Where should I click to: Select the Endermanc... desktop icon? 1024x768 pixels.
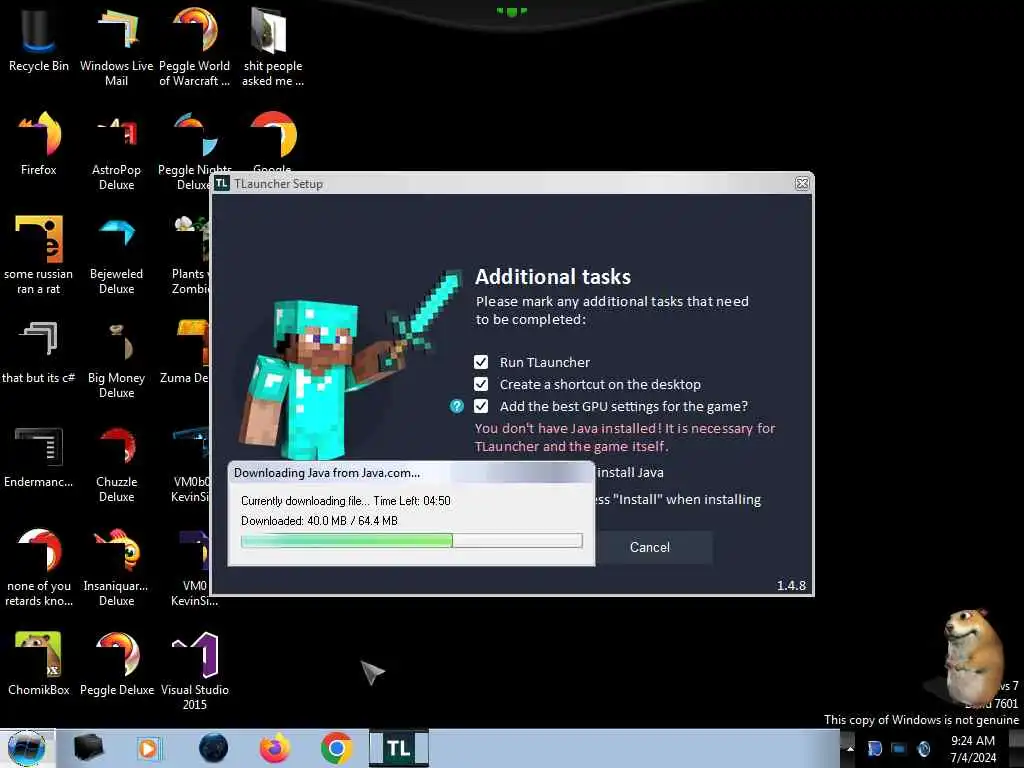coord(39,457)
